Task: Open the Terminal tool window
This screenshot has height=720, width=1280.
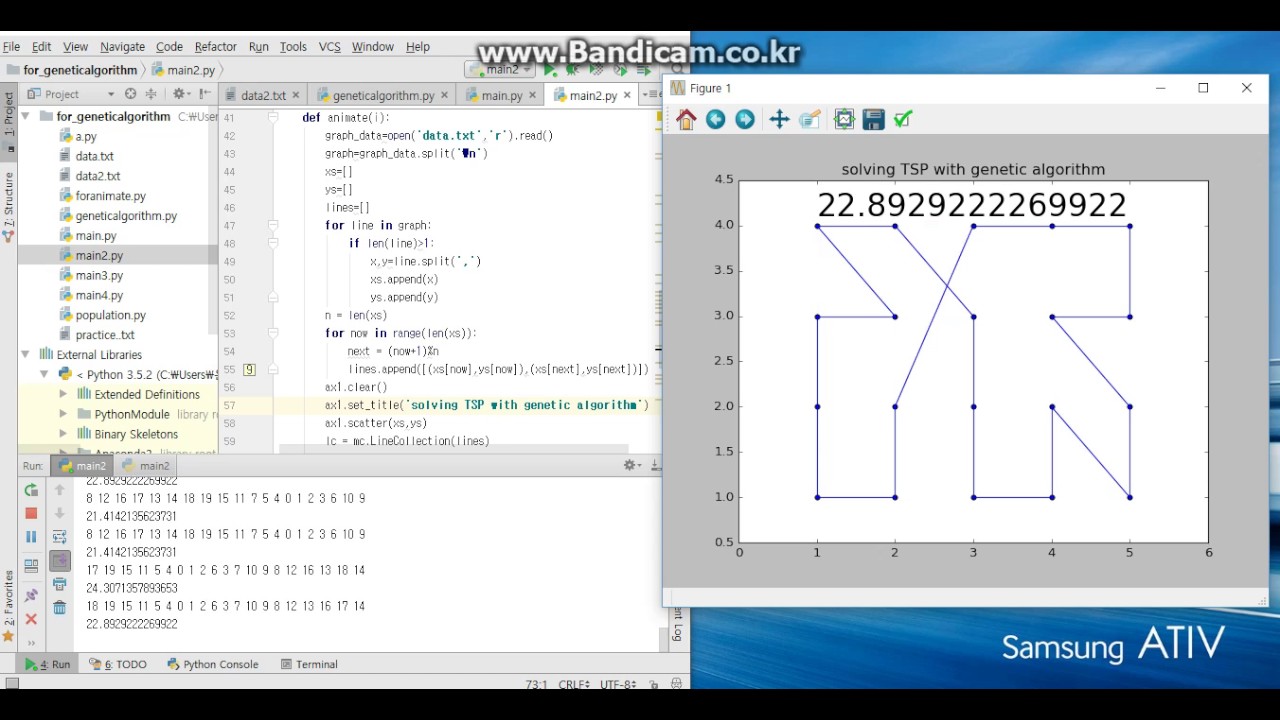Action: point(309,664)
